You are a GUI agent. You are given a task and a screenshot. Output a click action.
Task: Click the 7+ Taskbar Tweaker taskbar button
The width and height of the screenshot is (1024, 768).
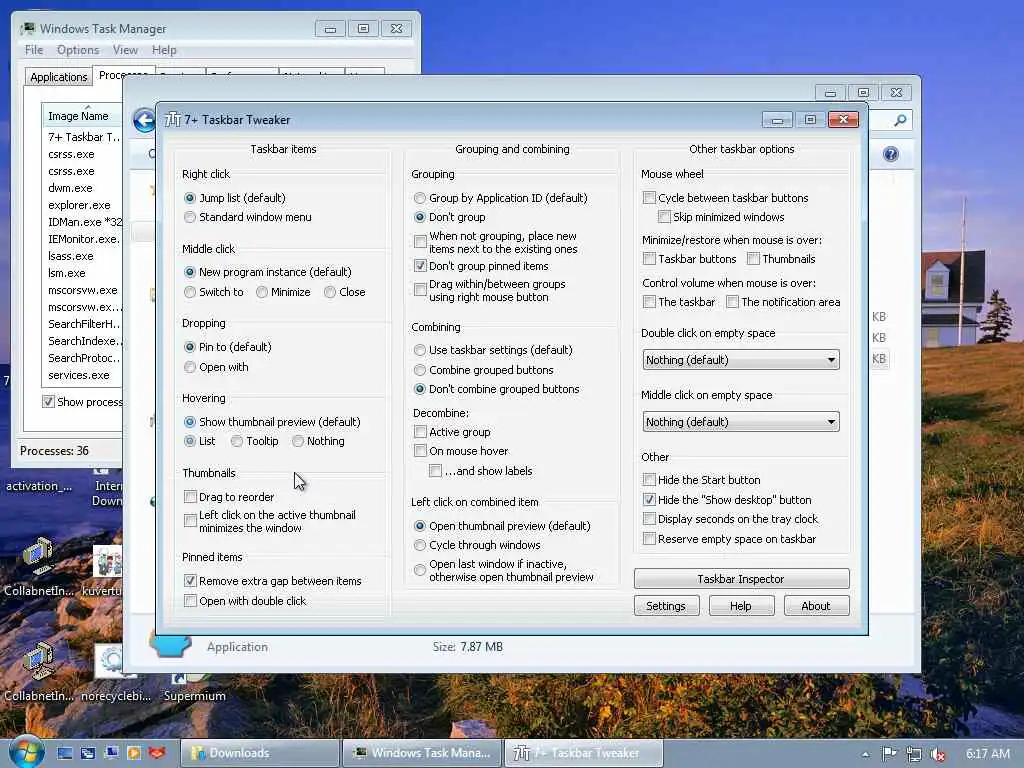pos(584,753)
